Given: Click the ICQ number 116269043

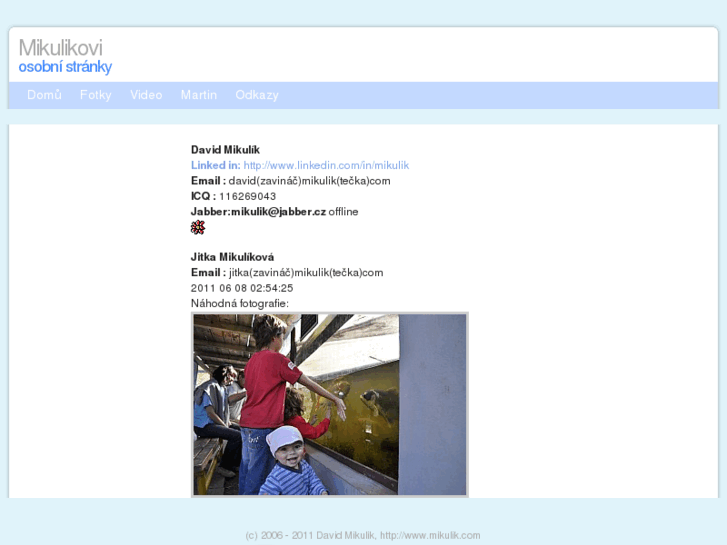Looking at the screenshot, I should click(248, 197).
